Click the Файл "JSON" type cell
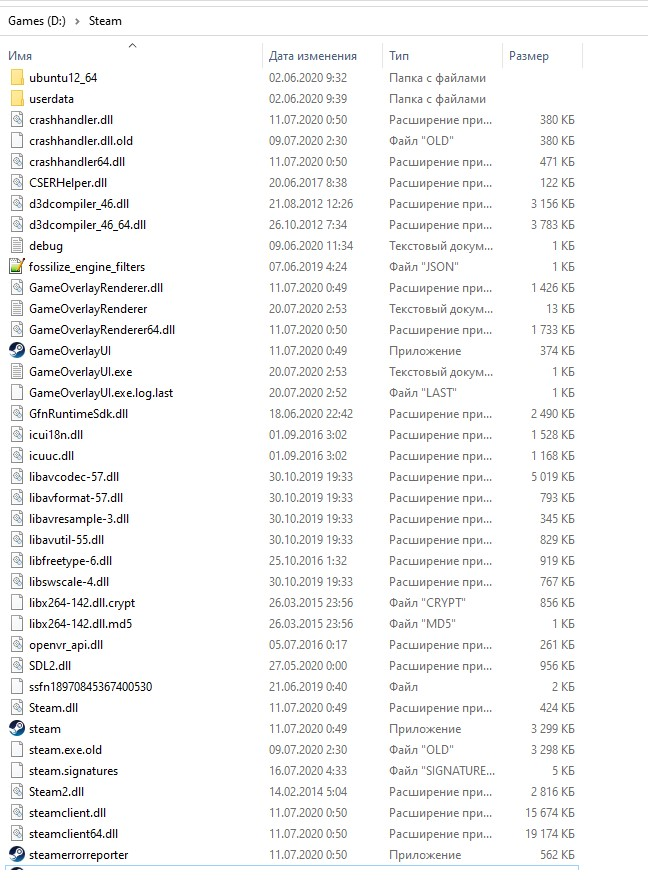The height and width of the screenshot is (887, 648). click(424, 266)
